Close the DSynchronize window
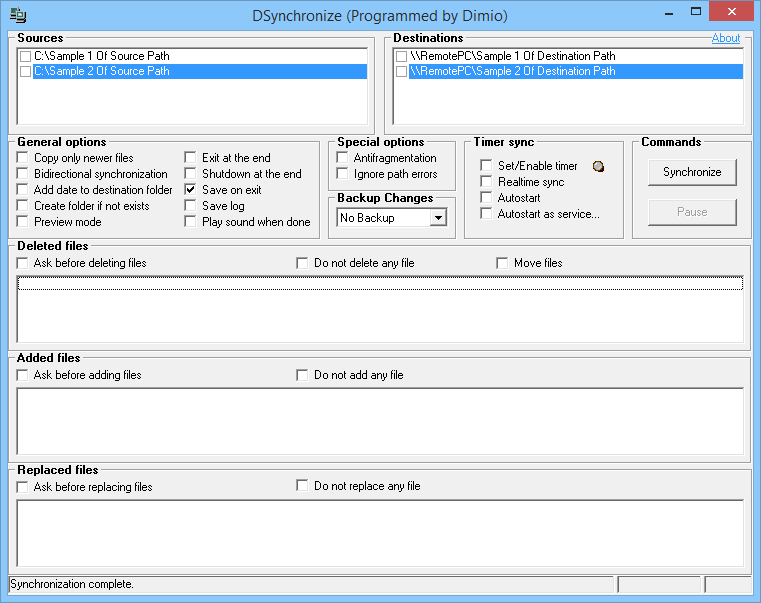The height and width of the screenshot is (603, 761). [732, 12]
